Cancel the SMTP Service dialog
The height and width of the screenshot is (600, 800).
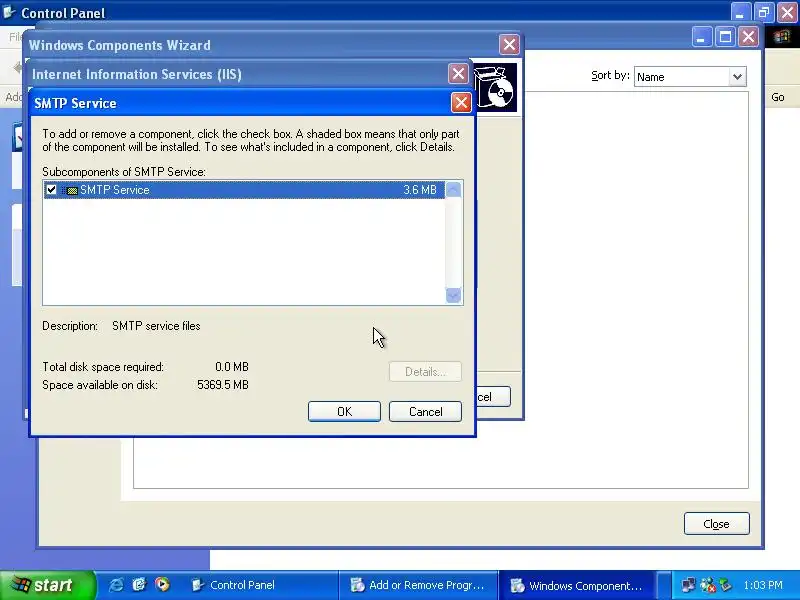click(x=426, y=412)
